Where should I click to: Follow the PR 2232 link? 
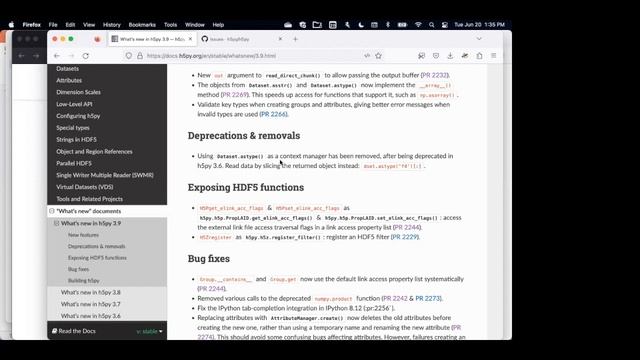[x=435, y=75]
